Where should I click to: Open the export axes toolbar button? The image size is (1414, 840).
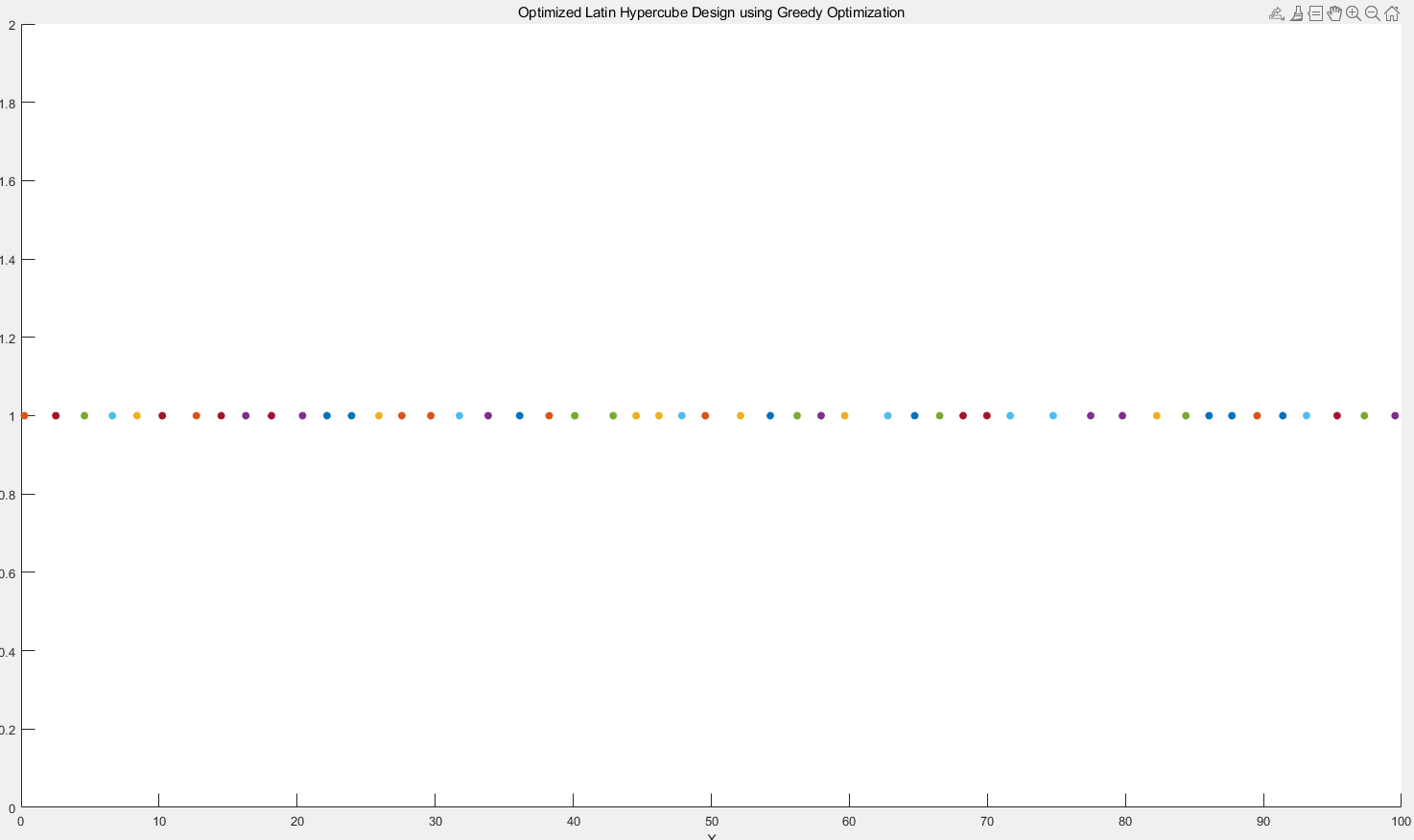coord(1277,13)
